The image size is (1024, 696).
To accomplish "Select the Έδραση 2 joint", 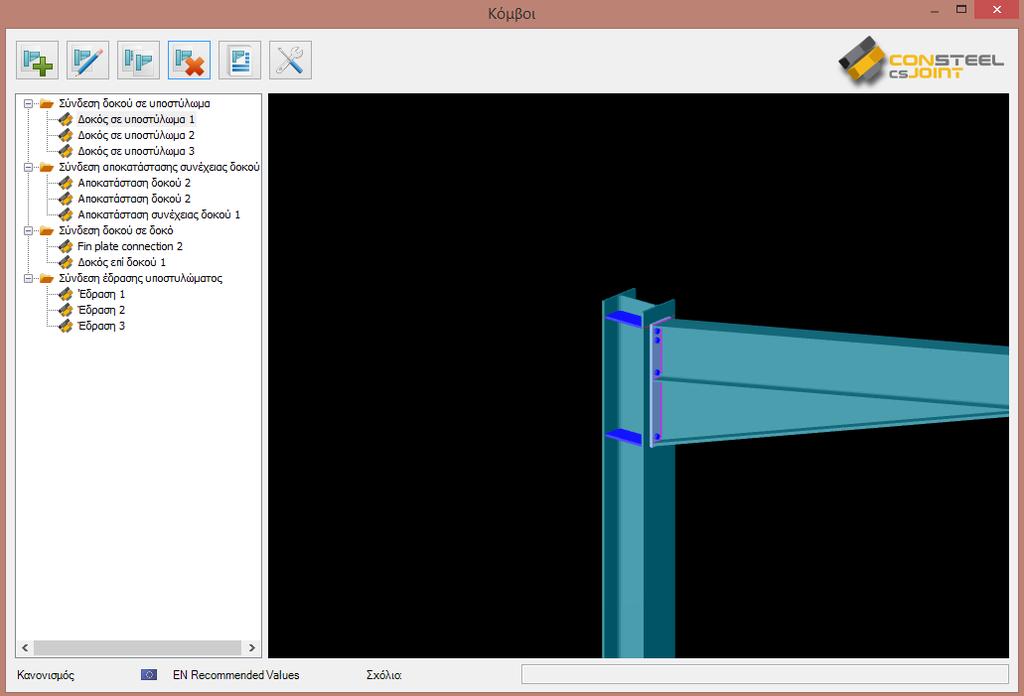I will tap(101, 310).
